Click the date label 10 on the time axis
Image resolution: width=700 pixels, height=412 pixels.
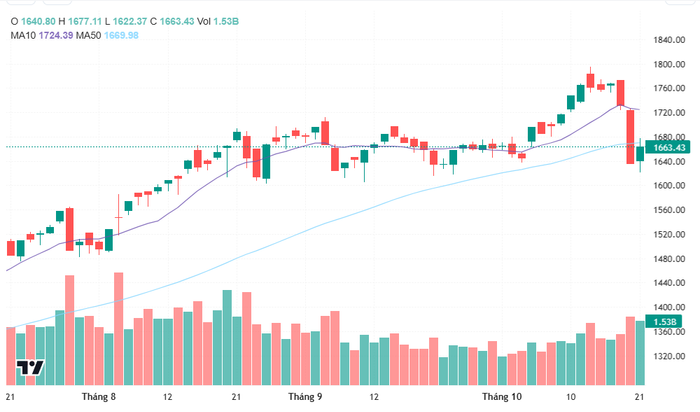[x=570, y=398]
